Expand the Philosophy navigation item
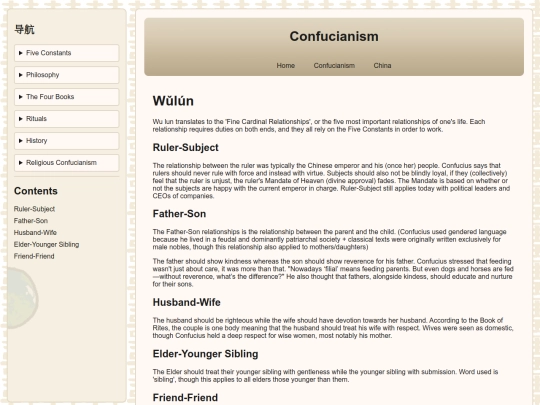The width and height of the screenshot is (540, 405). (66, 75)
